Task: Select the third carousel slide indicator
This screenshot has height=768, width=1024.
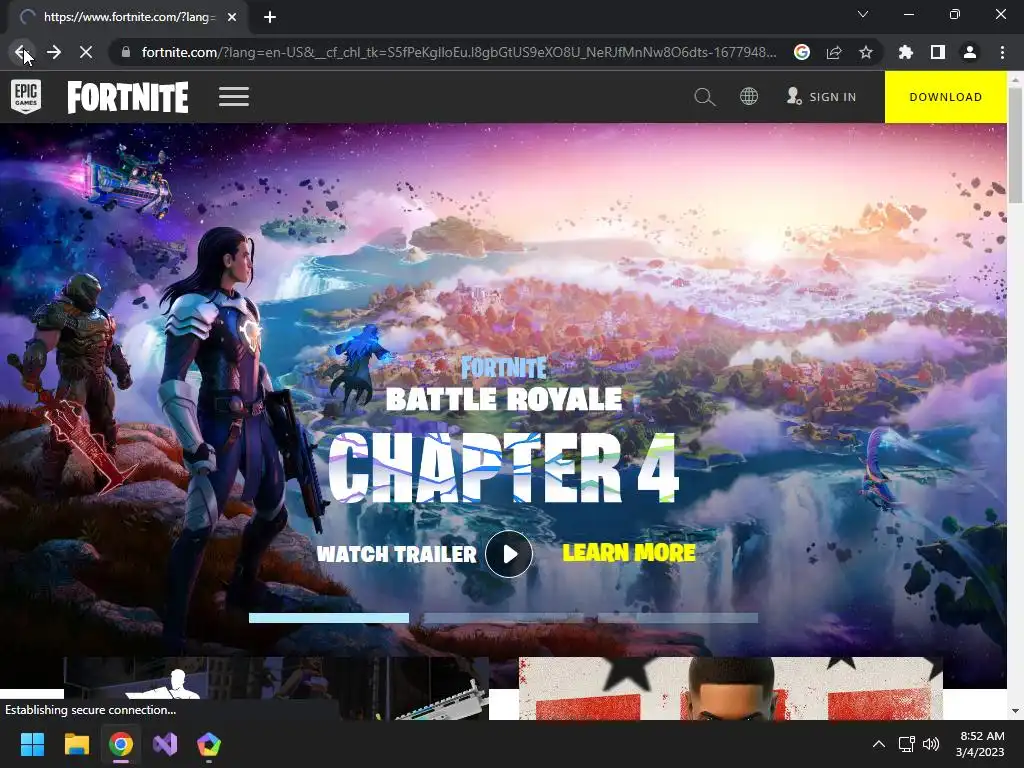Action: pyautogui.click(x=678, y=618)
